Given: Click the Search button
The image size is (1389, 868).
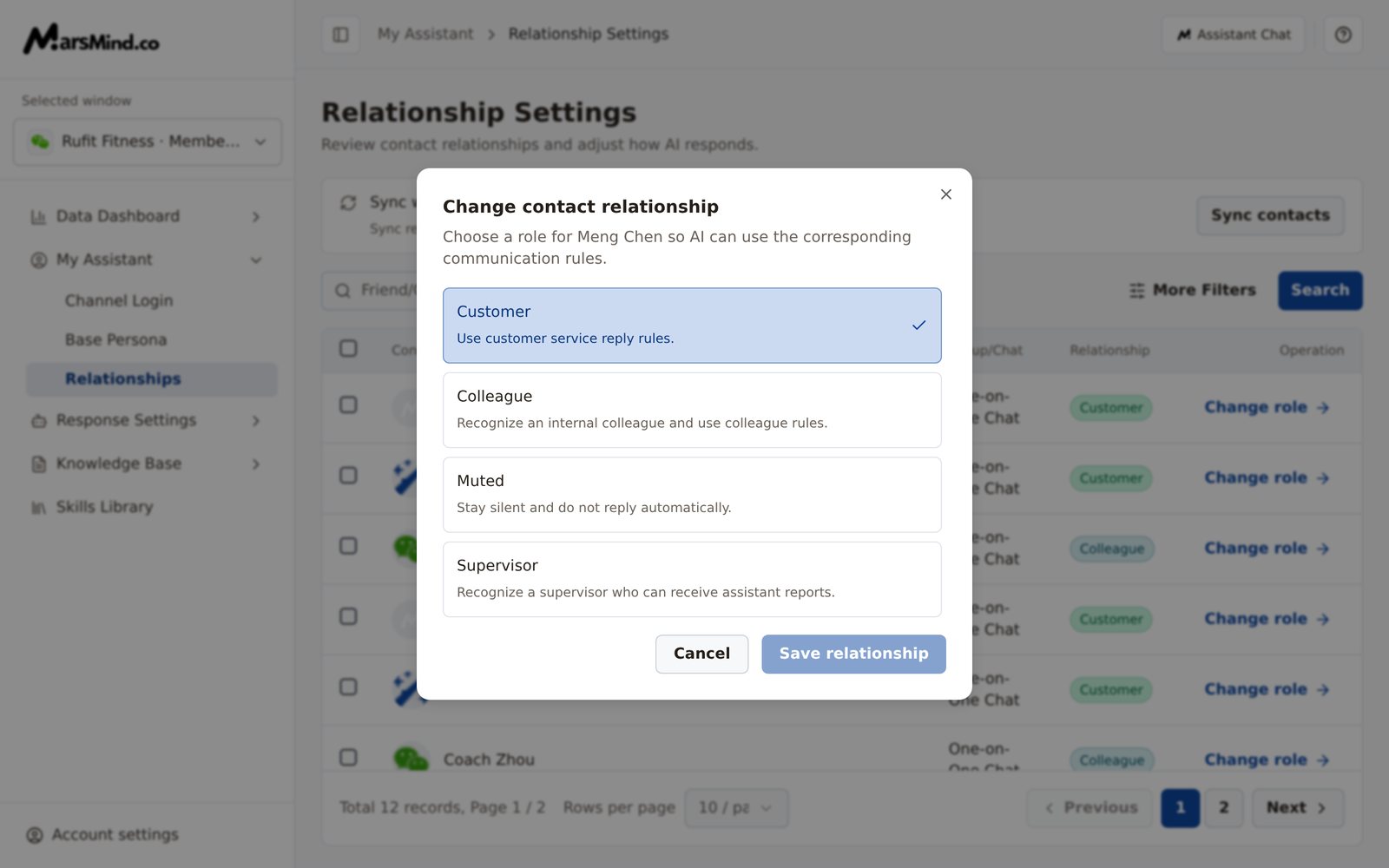Looking at the screenshot, I should pyautogui.click(x=1320, y=290).
